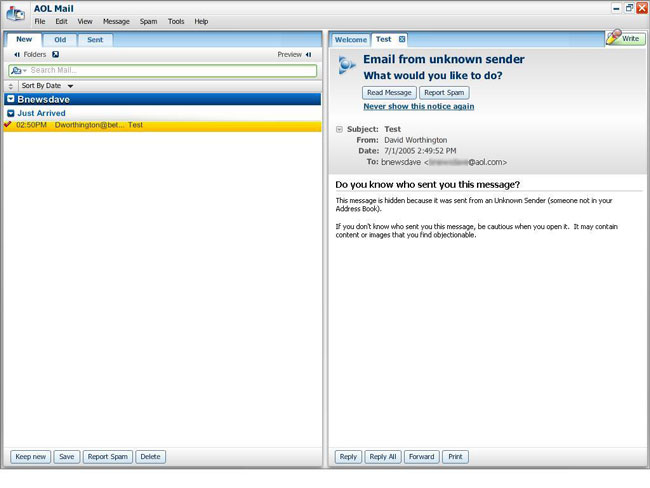Viewport: 650px width, 488px height.
Task: Click the Forward button
Action: tap(422, 457)
